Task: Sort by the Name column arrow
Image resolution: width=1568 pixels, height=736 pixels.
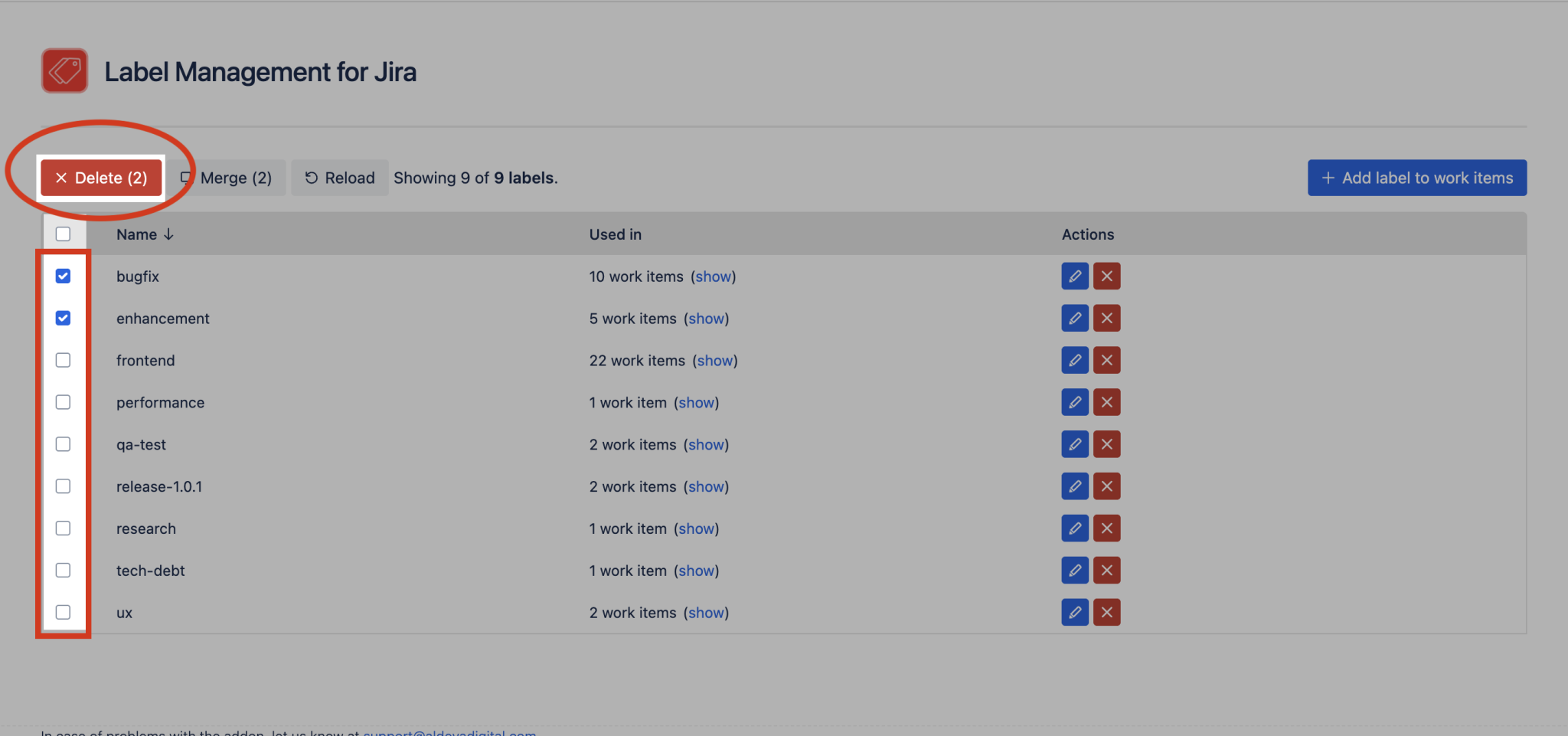Action: (x=168, y=234)
